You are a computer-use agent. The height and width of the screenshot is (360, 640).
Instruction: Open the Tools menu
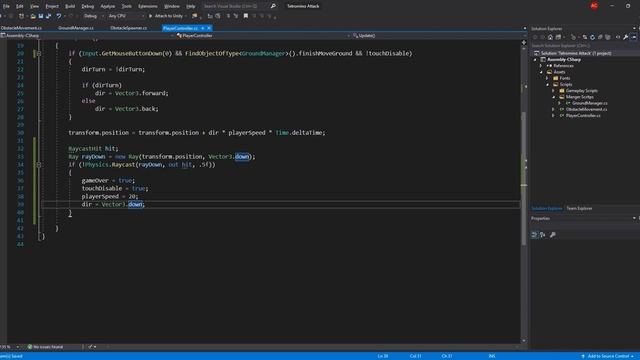point(127,6)
